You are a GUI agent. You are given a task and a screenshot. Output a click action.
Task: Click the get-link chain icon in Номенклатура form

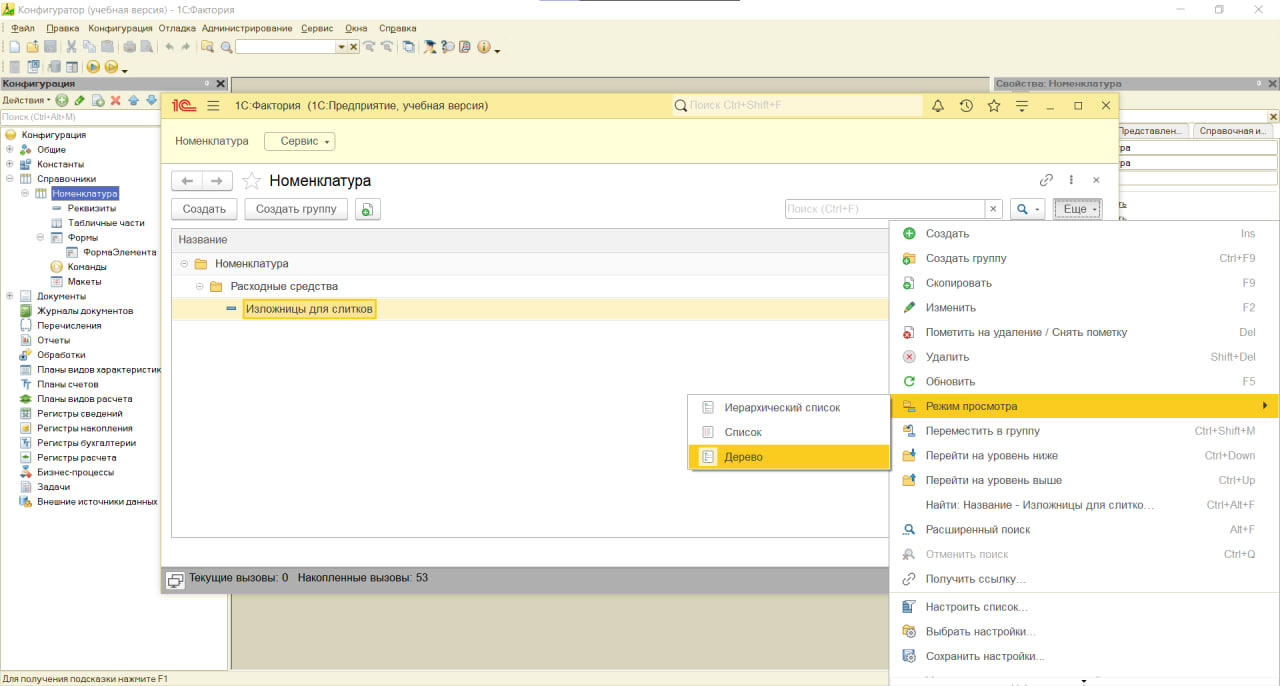coord(1046,180)
